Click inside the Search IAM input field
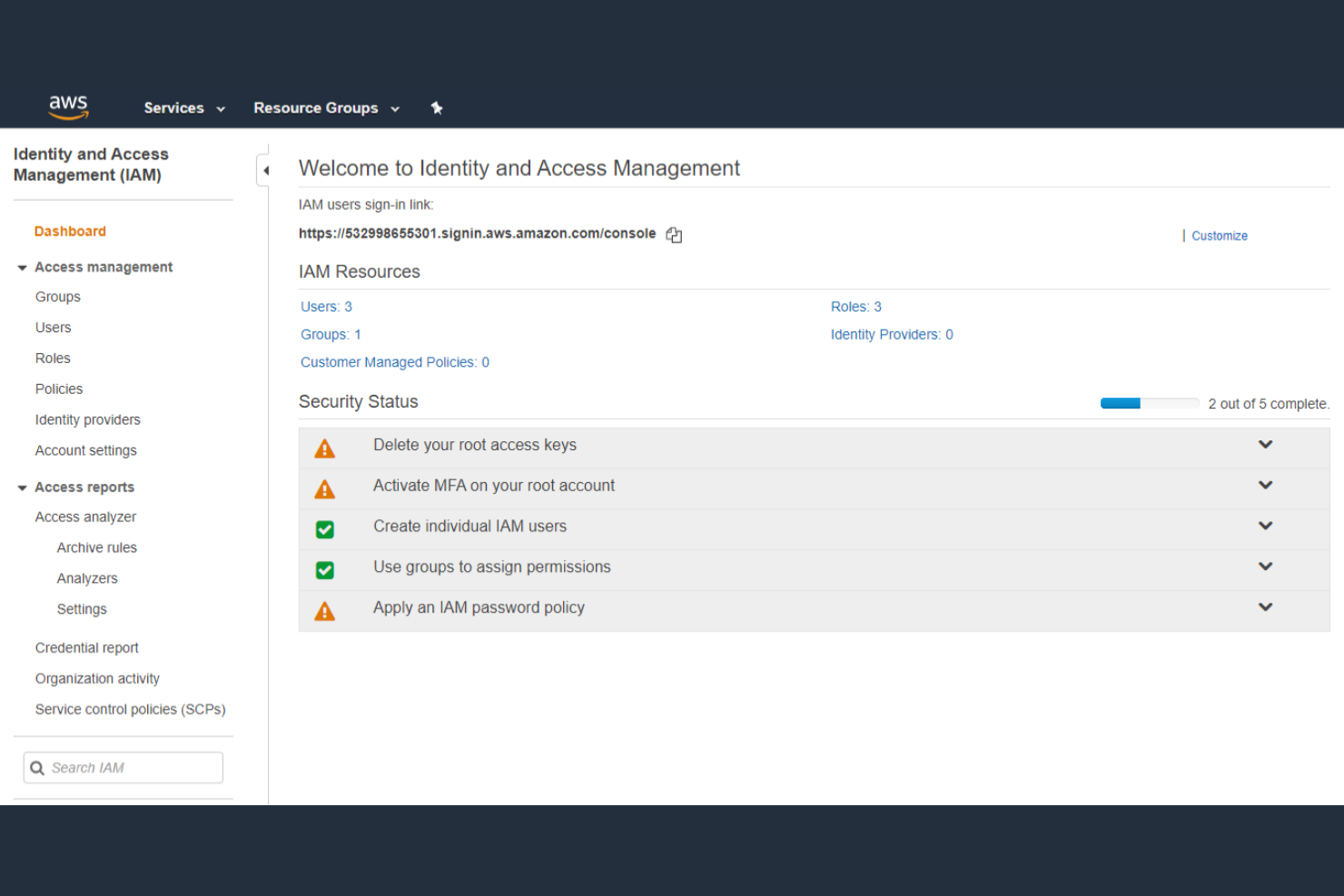The width and height of the screenshot is (1344, 896). point(127,767)
